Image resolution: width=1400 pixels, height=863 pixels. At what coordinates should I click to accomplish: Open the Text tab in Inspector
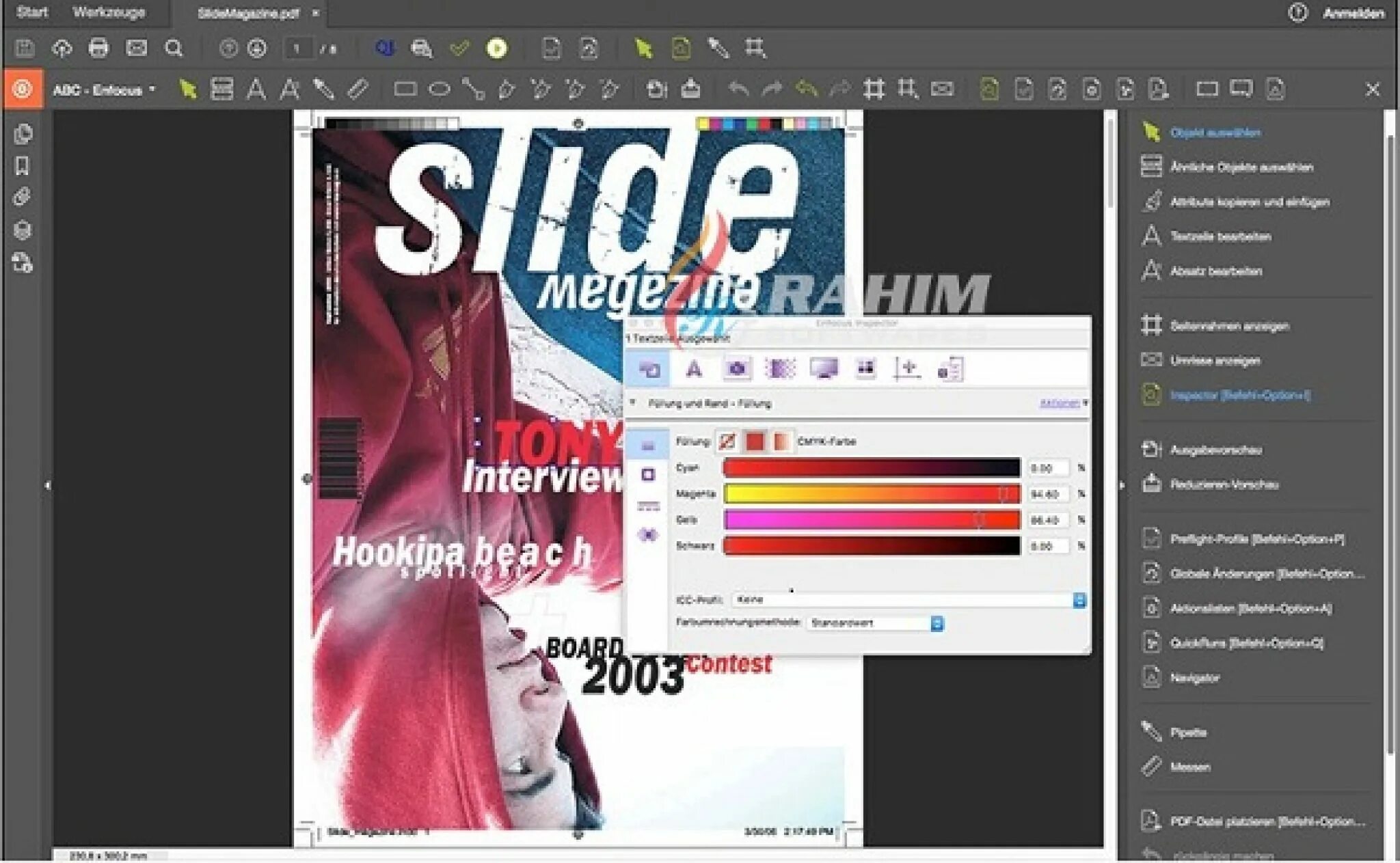694,369
